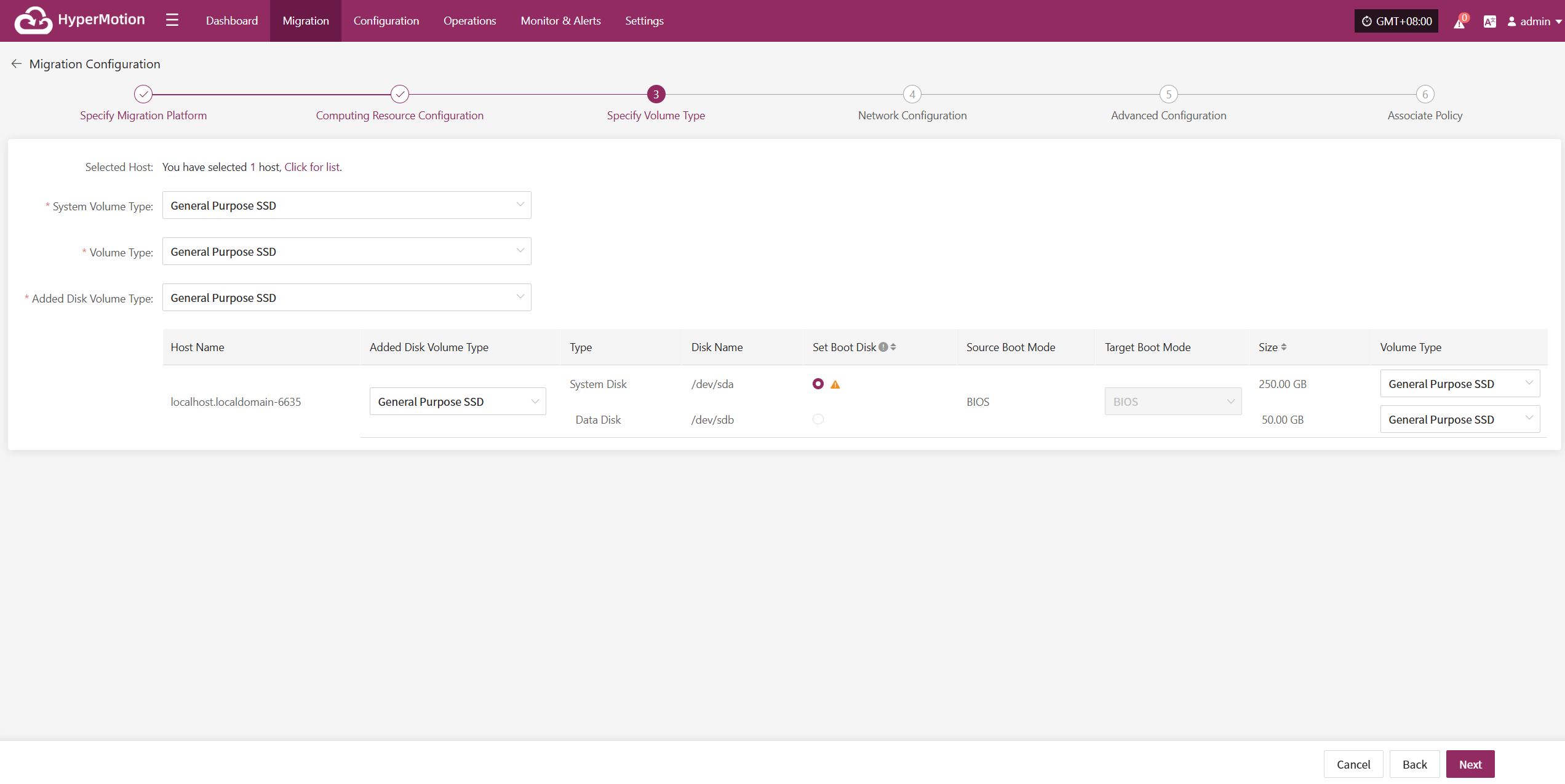Open the admin user menu
This screenshot has height=784, width=1565.
point(1534,22)
